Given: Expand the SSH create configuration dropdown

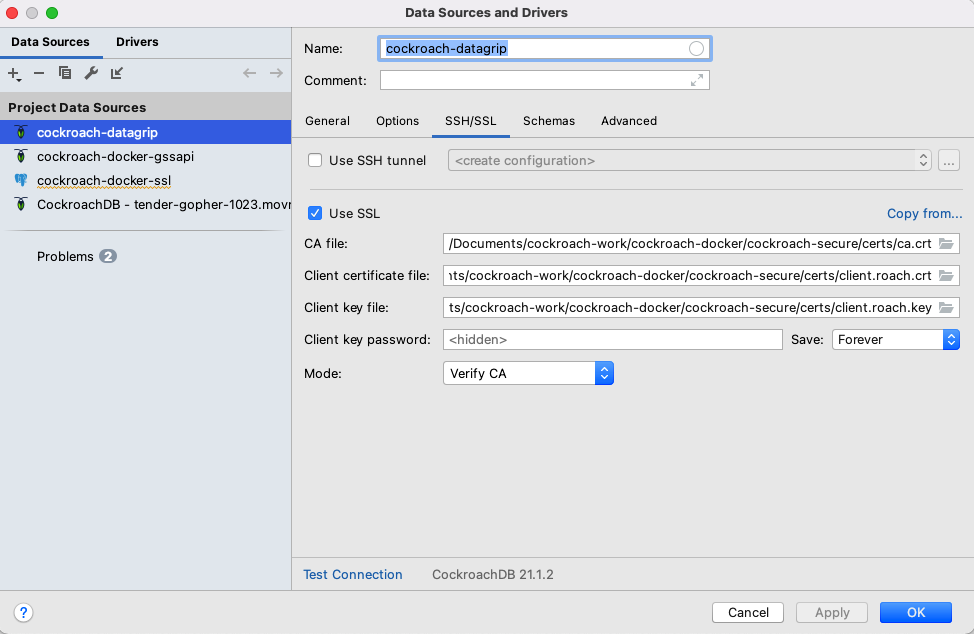Looking at the screenshot, I should click(x=689, y=160).
